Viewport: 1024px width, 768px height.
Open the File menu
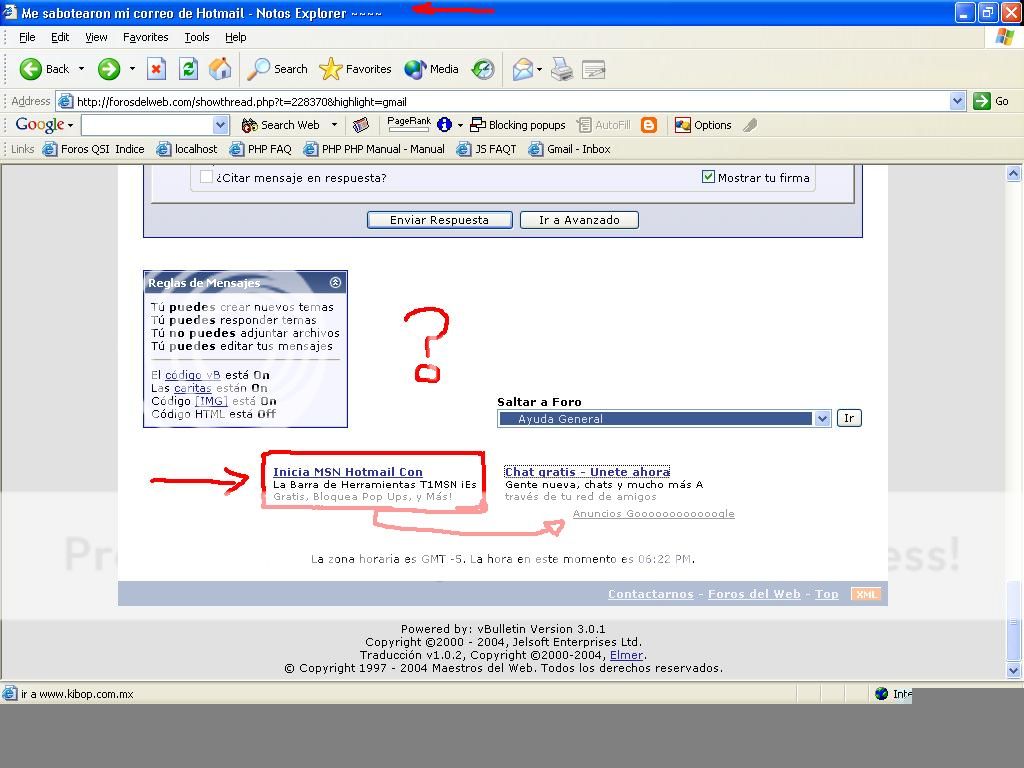click(x=27, y=37)
